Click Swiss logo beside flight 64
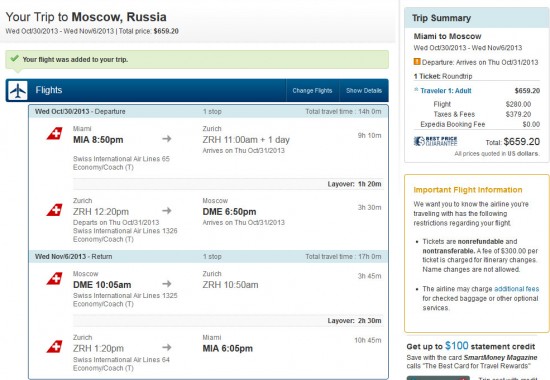This screenshot has width=550, height=380. click(55, 346)
